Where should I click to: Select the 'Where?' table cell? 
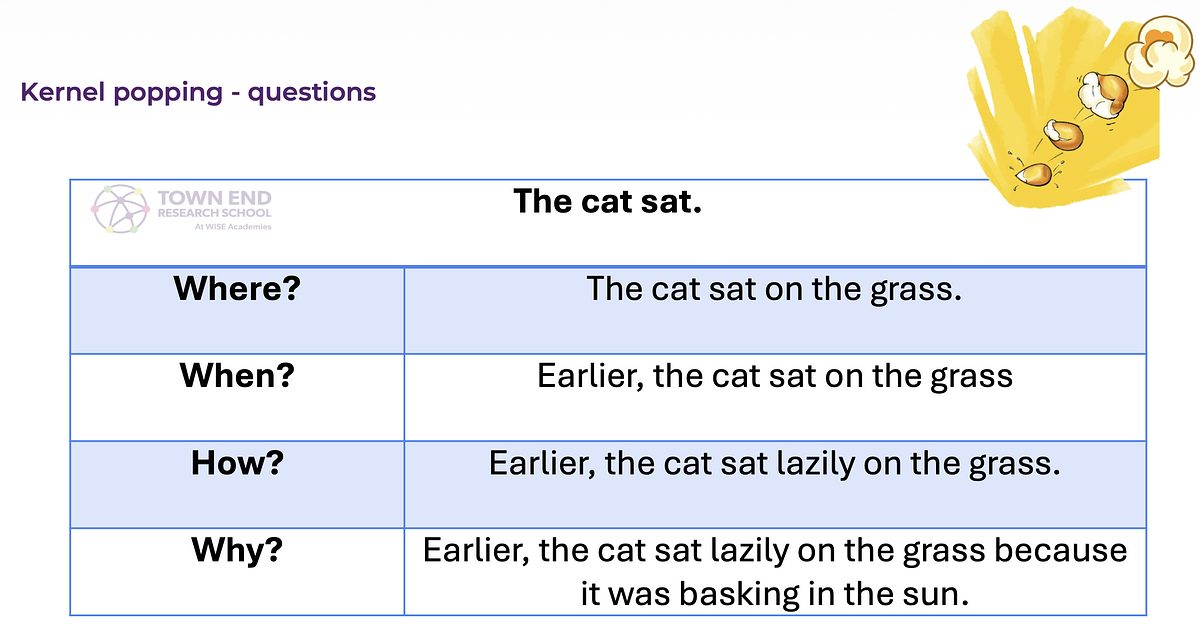[x=237, y=310]
